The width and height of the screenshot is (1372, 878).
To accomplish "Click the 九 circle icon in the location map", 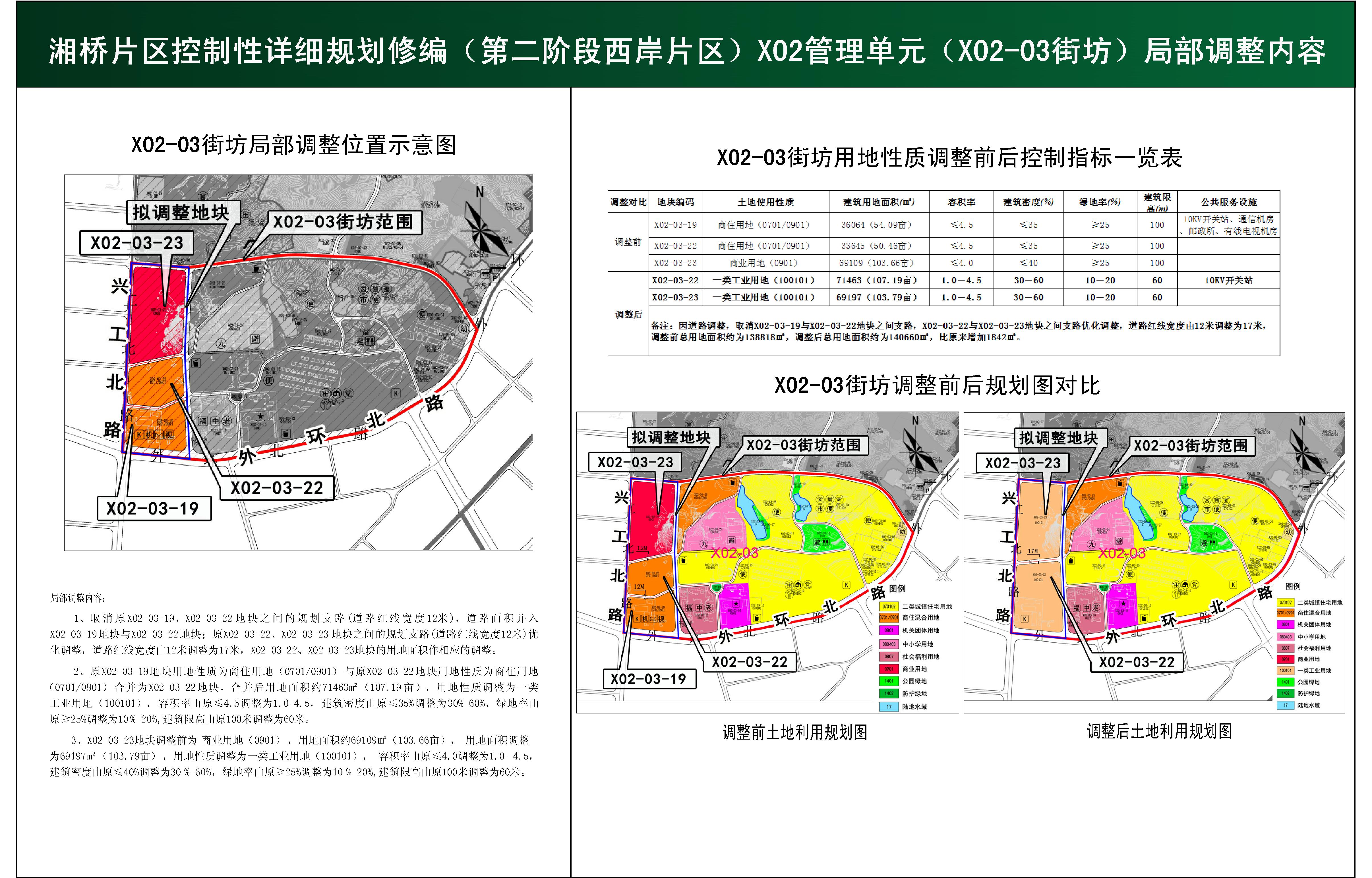I will (x=221, y=343).
